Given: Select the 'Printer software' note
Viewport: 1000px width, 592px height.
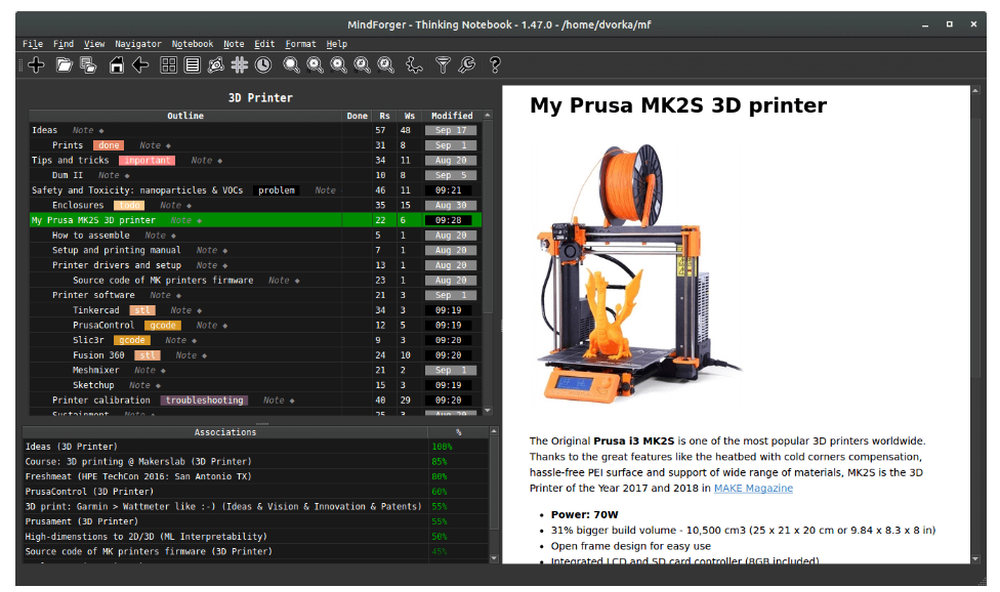Looking at the screenshot, I should pos(255,295).
